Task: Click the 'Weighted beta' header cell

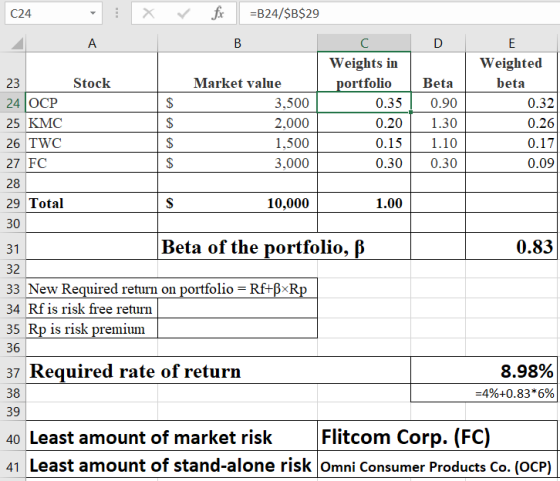Action: (511, 72)
